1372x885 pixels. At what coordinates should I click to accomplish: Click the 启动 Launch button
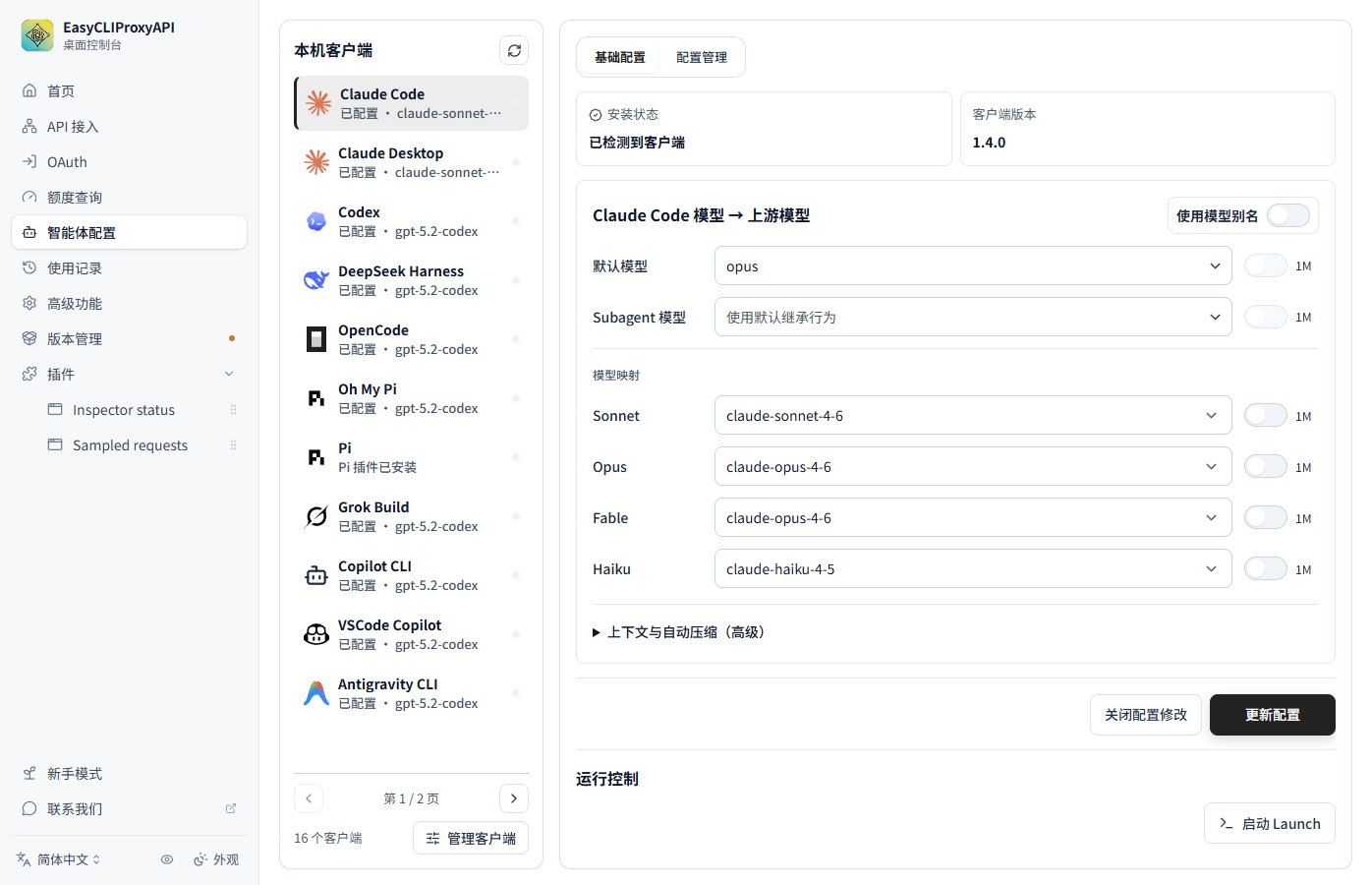[1270, 823]
